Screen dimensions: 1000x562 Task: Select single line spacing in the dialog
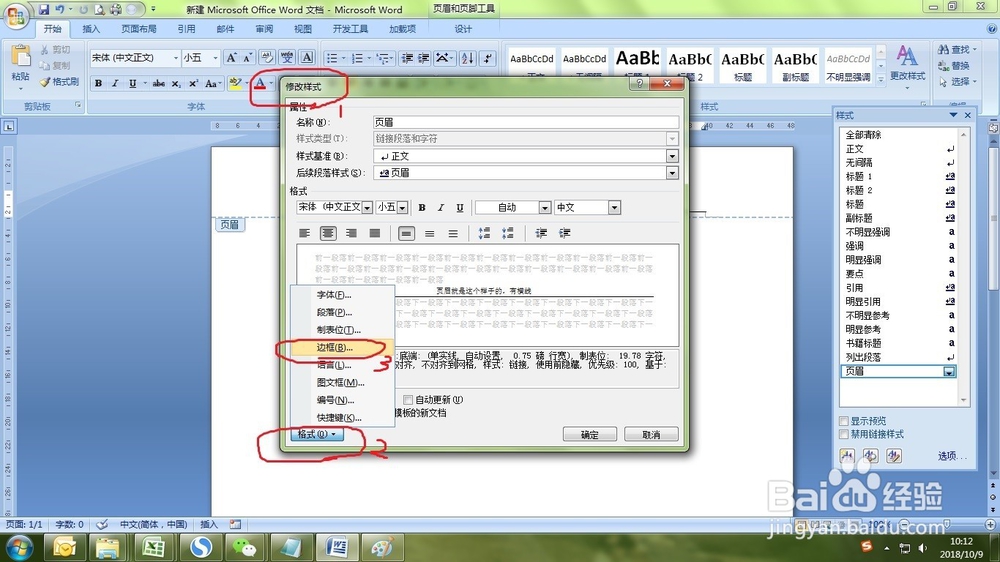406,233
